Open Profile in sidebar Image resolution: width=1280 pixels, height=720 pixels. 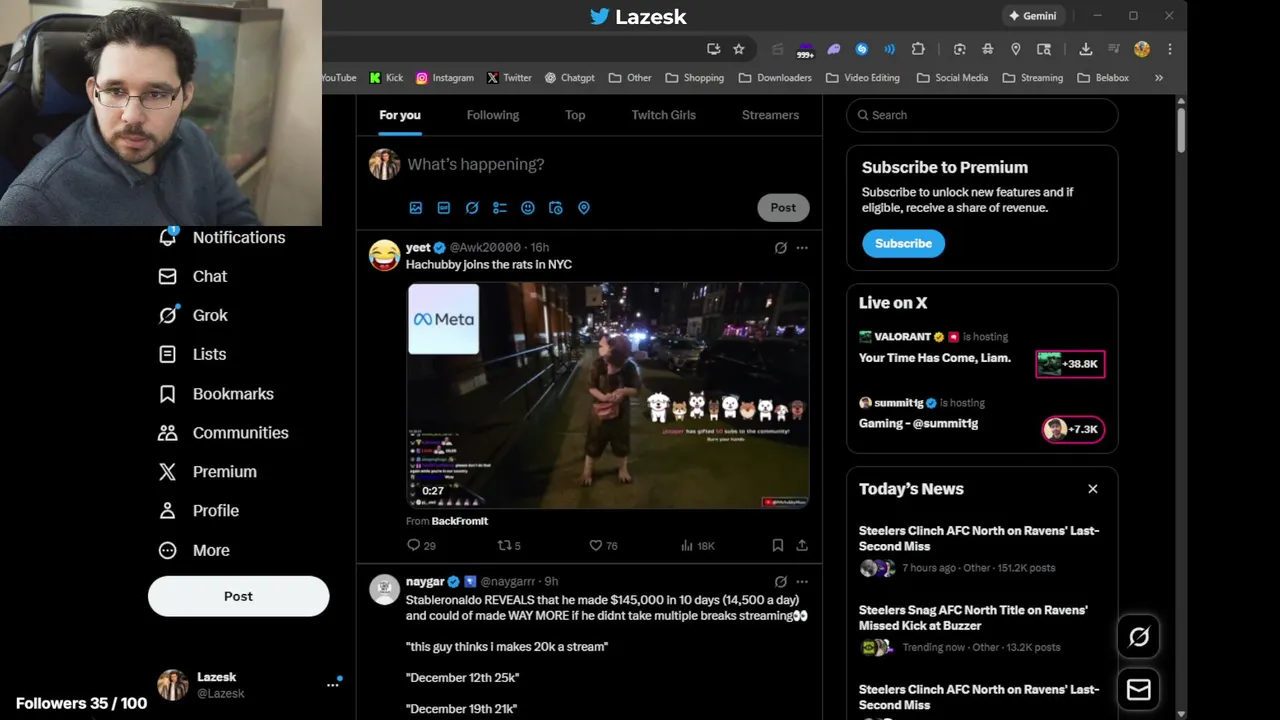click(199, 511)
